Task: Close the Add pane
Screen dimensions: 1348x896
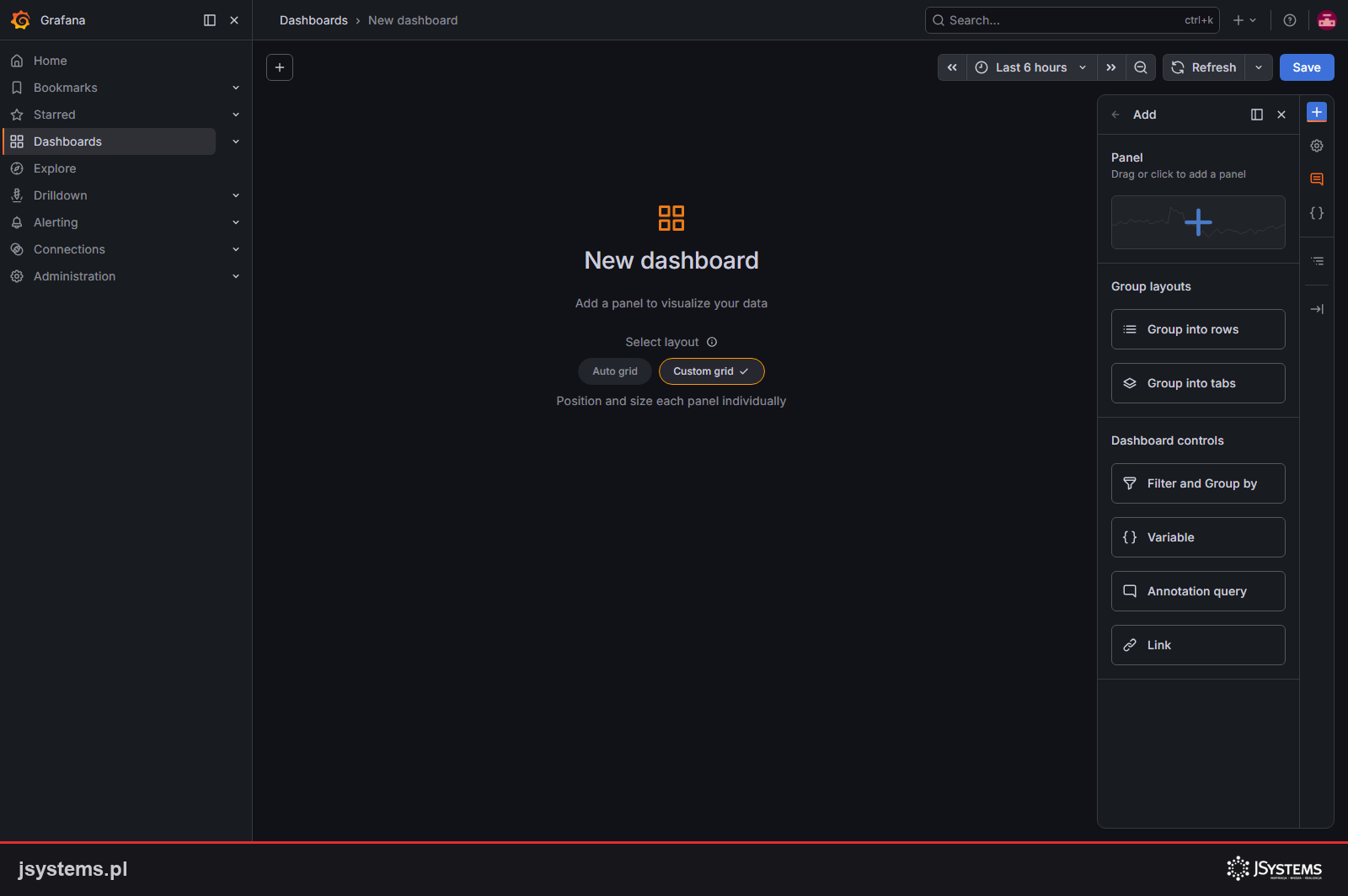Action: pyautogui.click(x=1281, y=115)
